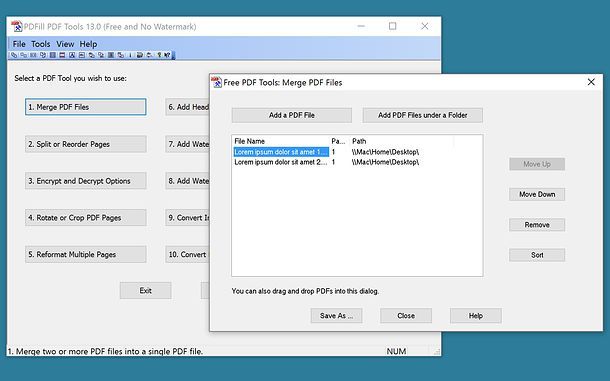
Task: Click the info 'i' toolbar icon
Action: point(131,55)
